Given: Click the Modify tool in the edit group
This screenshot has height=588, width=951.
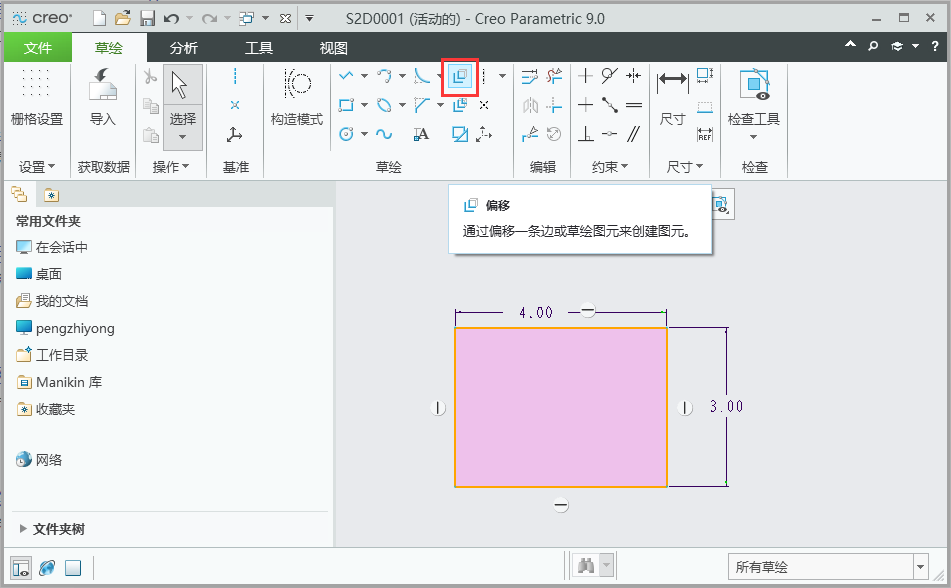Looking at the screenshot, I should [x=529, y=76].
